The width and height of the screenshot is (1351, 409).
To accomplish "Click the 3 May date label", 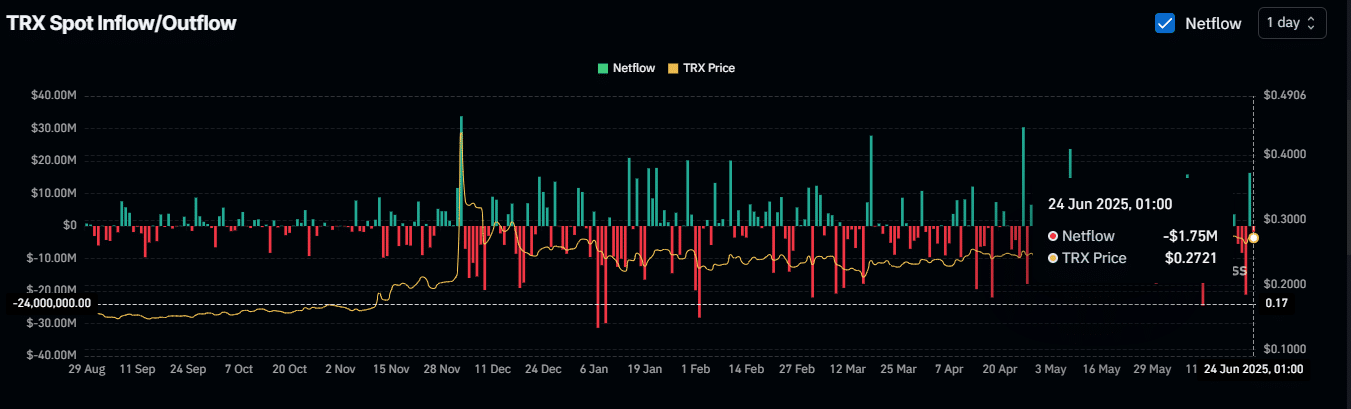I will (1052, 369).
